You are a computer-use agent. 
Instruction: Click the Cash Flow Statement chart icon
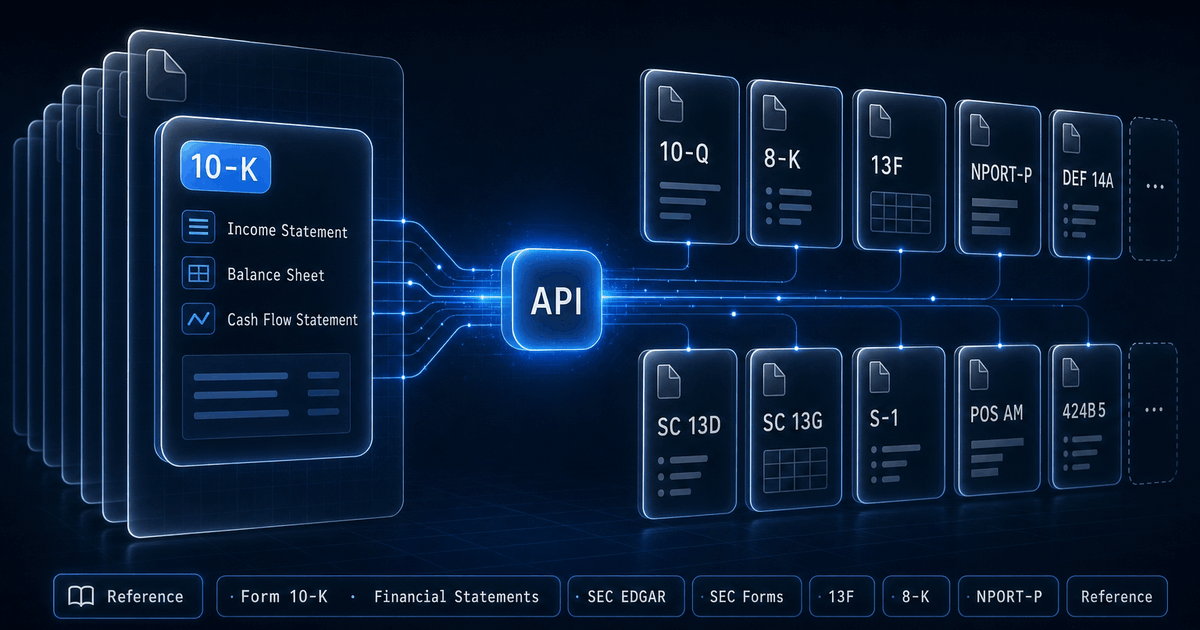(198, 319)
